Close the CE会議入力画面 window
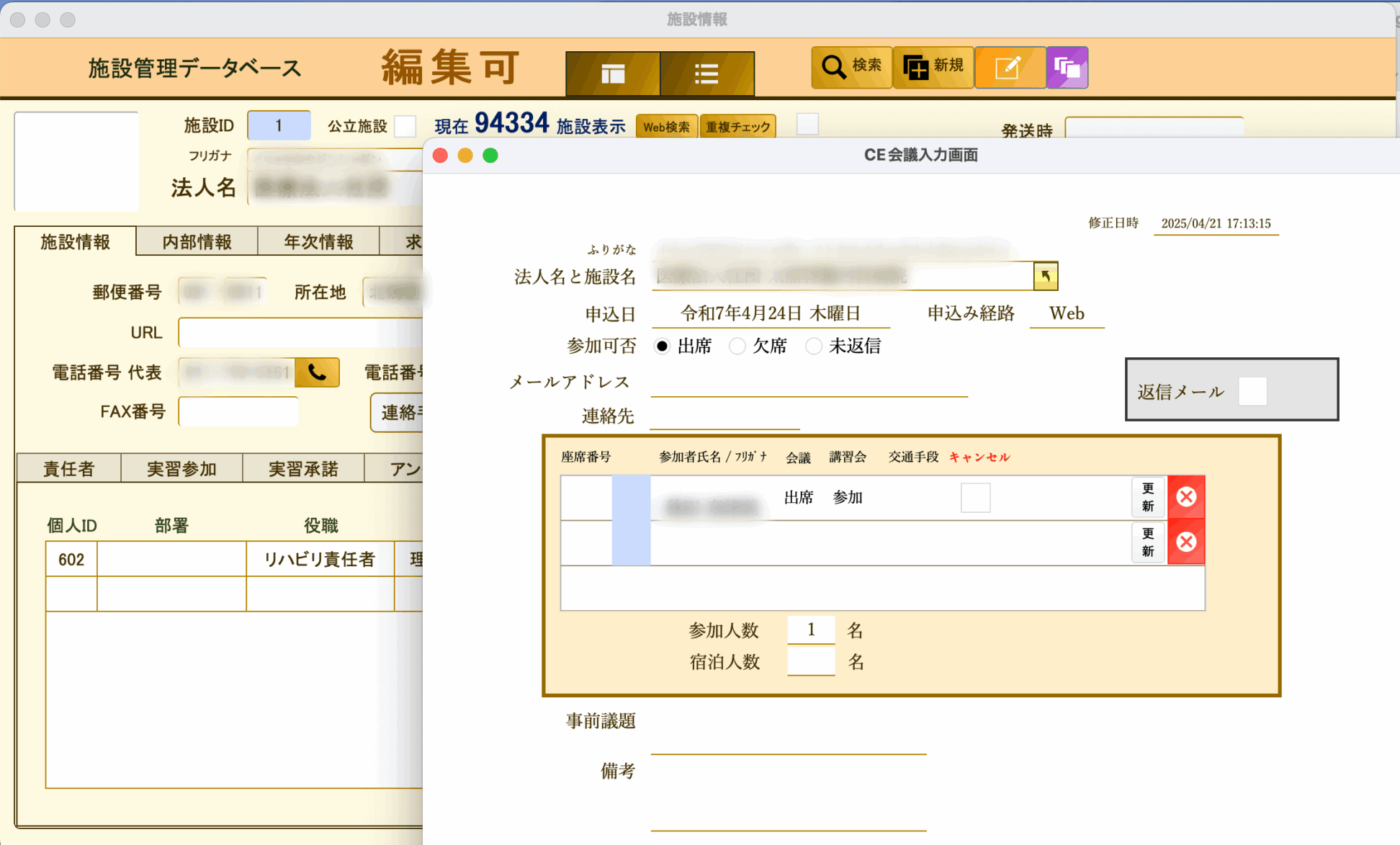This screenshot has height=845, width=1400. point(441,156)
